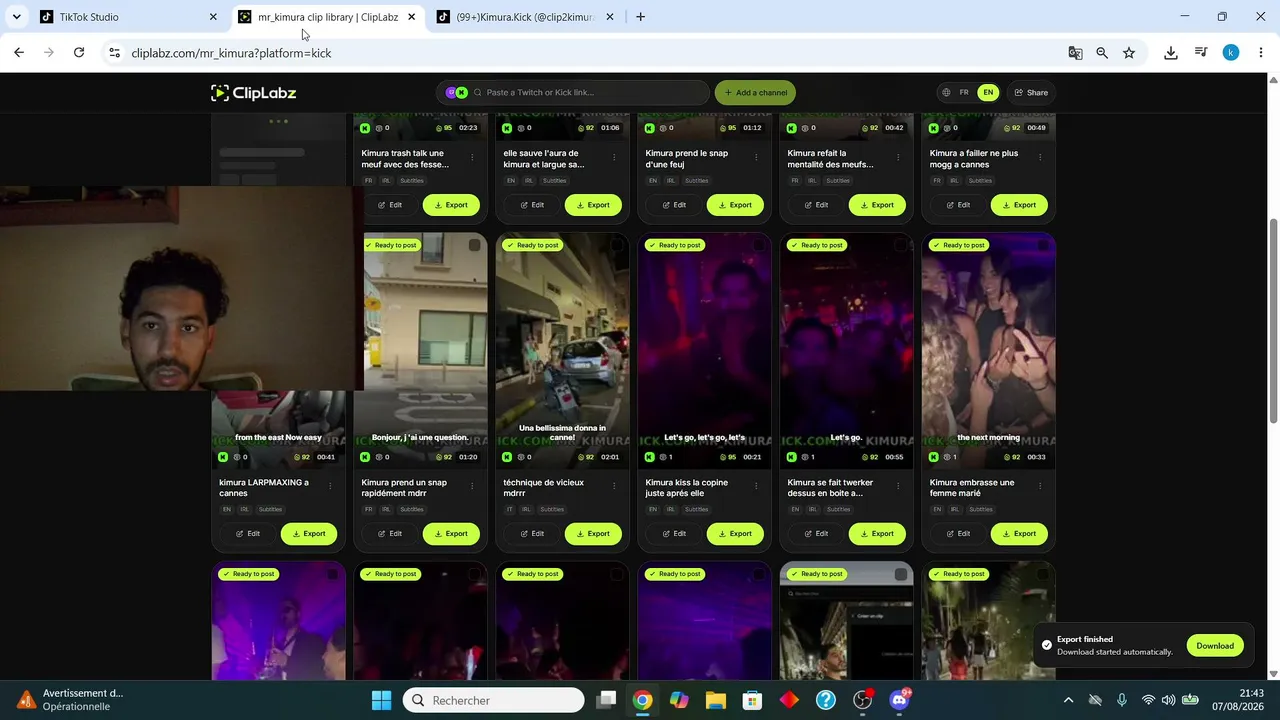Click the Add a channel button
The width and height of the screenshot is (1280, 720).
coord(755,93)
